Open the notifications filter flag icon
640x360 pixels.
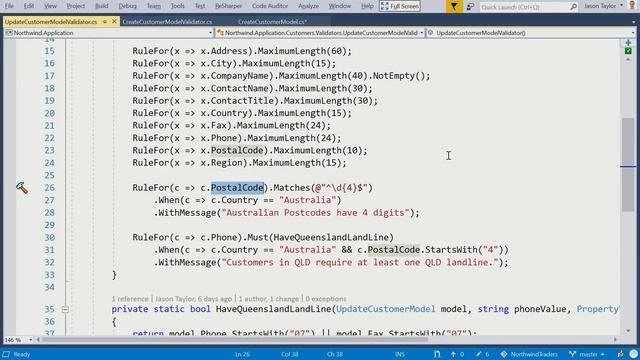pos(454,6)
